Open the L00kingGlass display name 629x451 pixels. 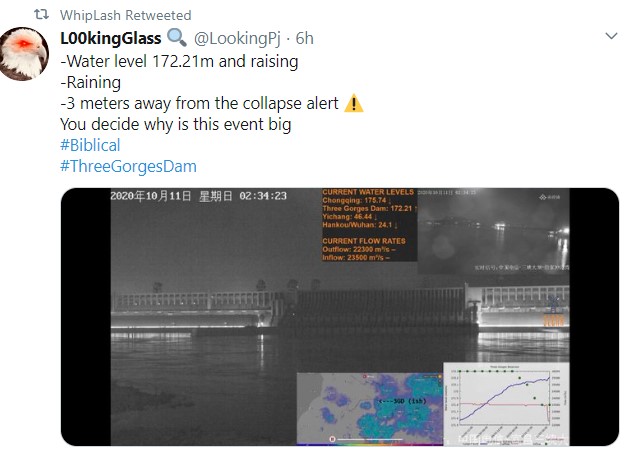click(111, 38)
